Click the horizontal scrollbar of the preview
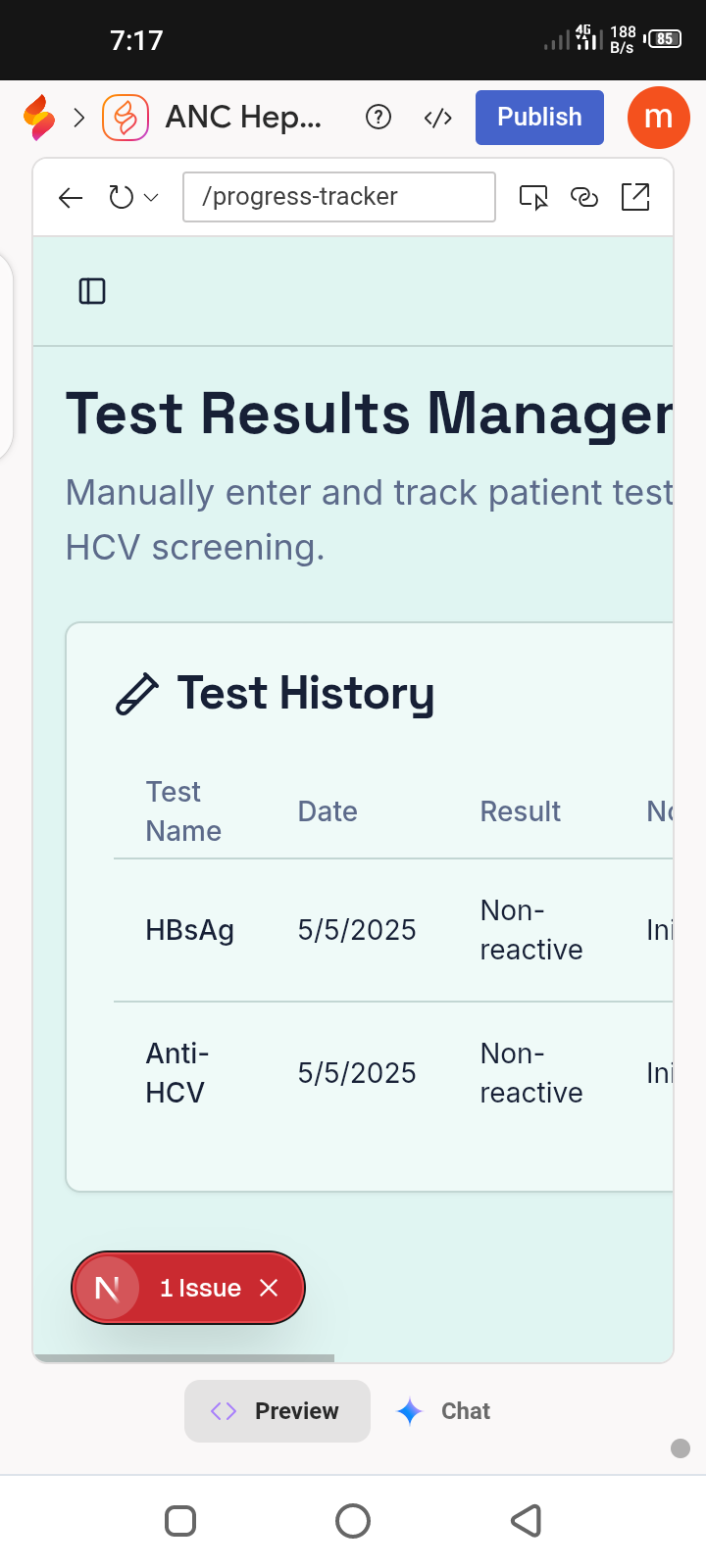 [x=184, y=1358]
